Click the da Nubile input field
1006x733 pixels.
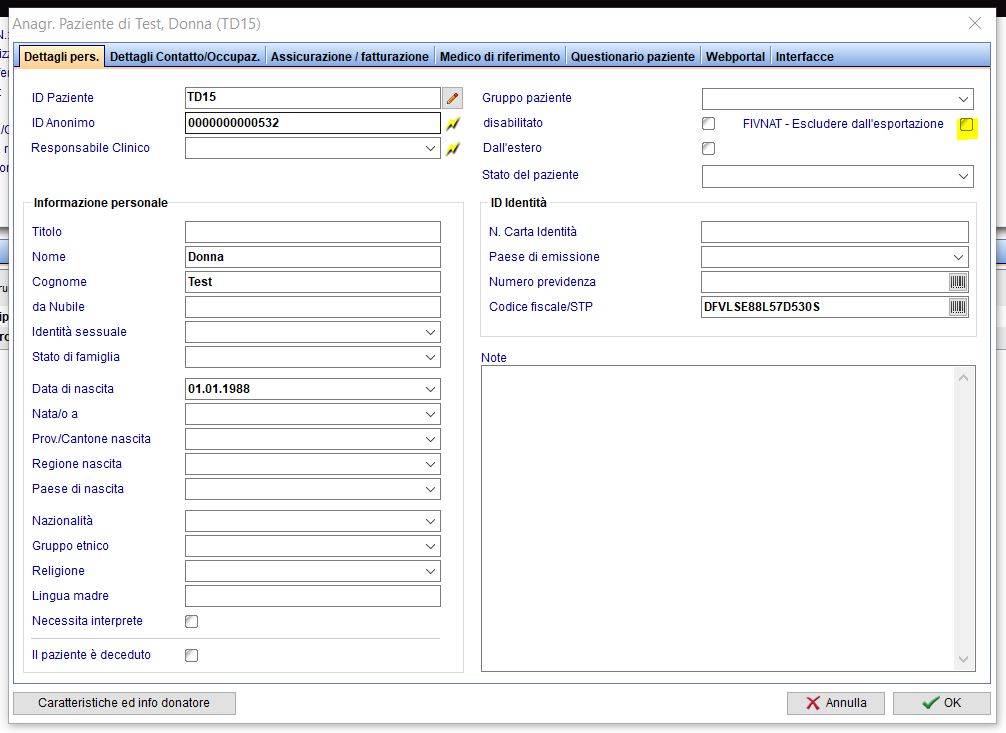coord(312,307)
